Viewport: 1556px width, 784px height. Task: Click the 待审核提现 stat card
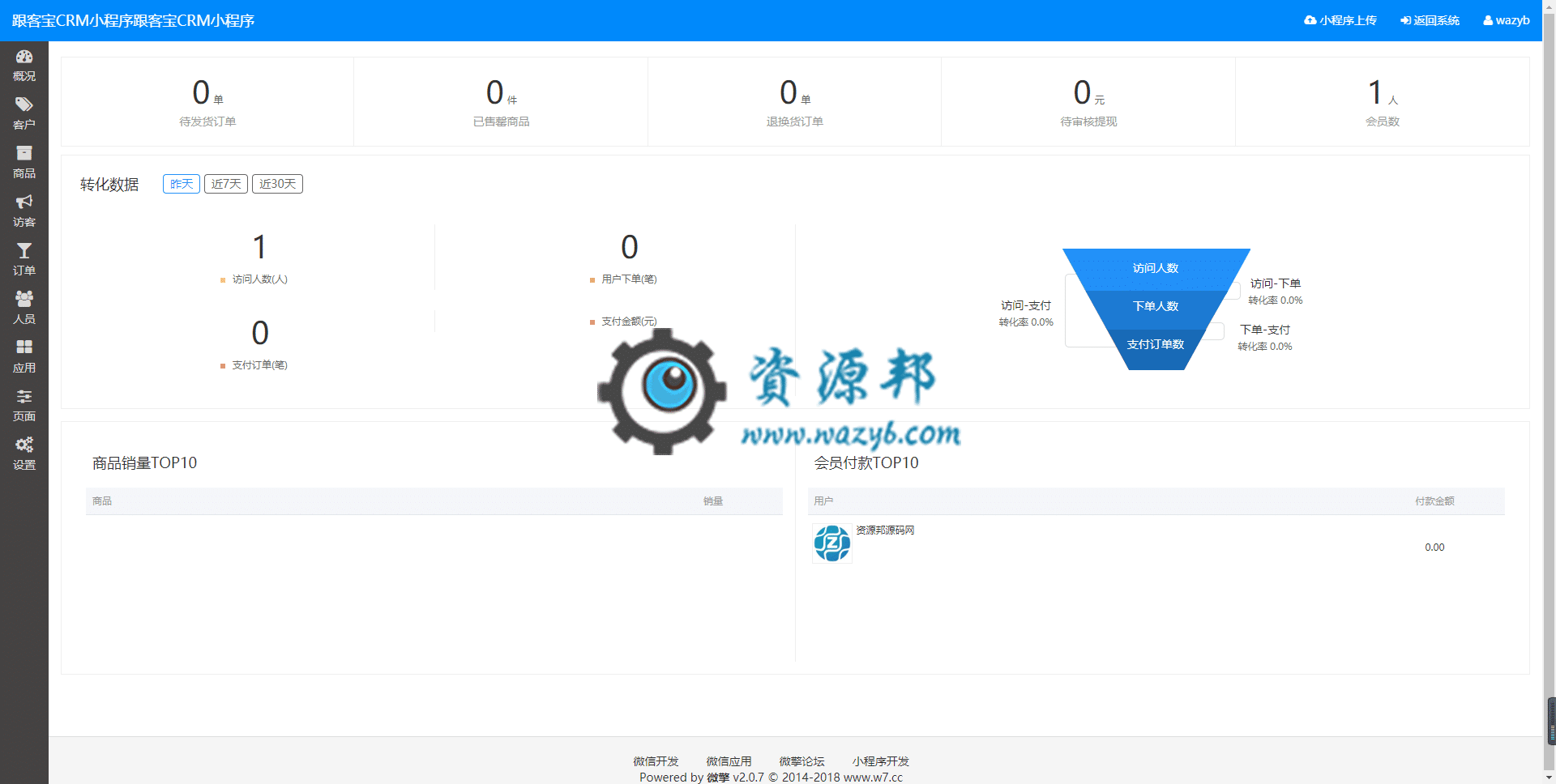pos(1088,101)
